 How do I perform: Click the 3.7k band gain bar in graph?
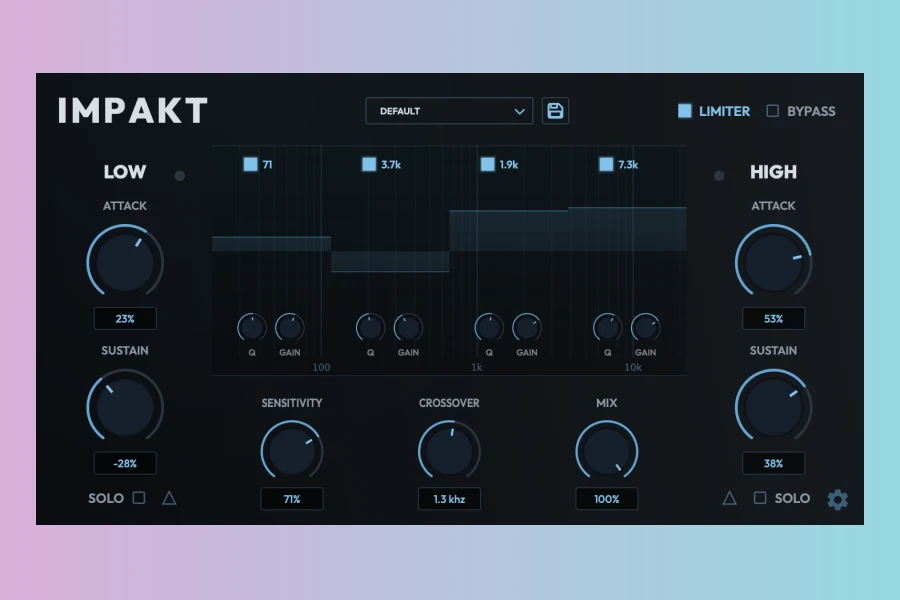coord(390,261)
